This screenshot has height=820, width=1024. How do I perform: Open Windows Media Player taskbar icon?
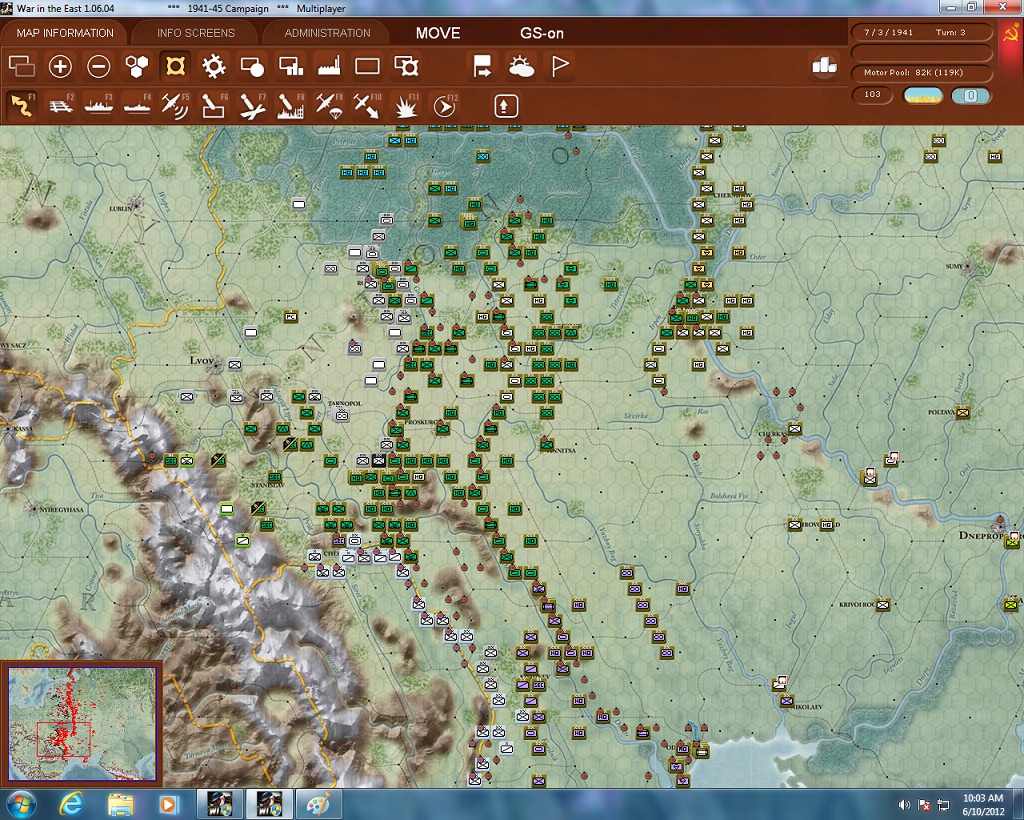168,804
